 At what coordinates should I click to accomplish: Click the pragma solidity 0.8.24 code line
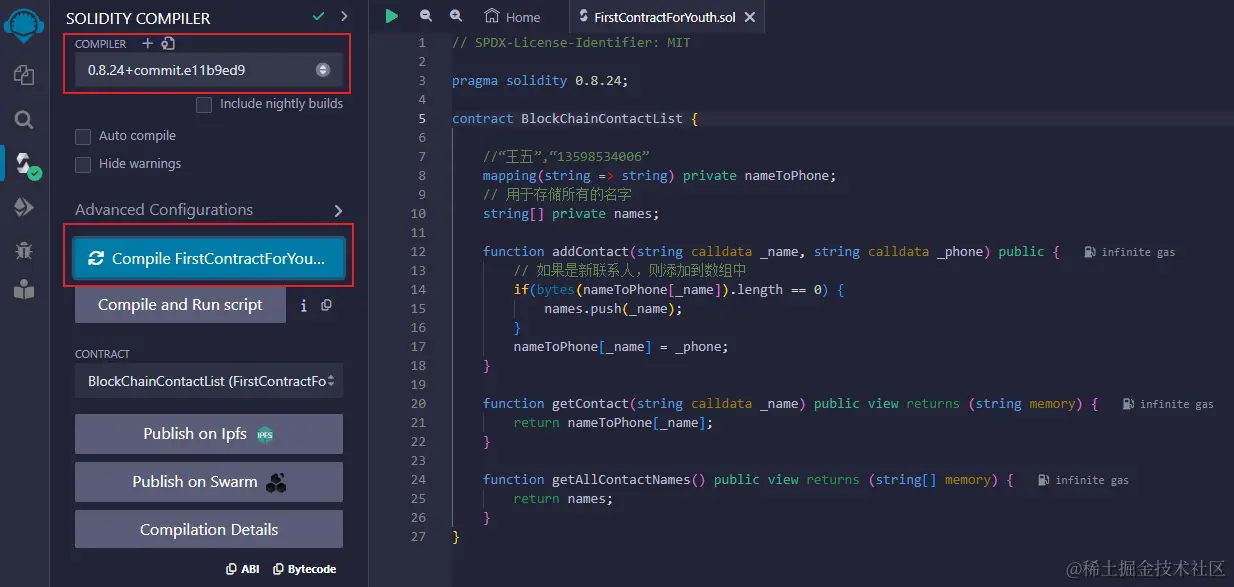[x=540, y=80]
